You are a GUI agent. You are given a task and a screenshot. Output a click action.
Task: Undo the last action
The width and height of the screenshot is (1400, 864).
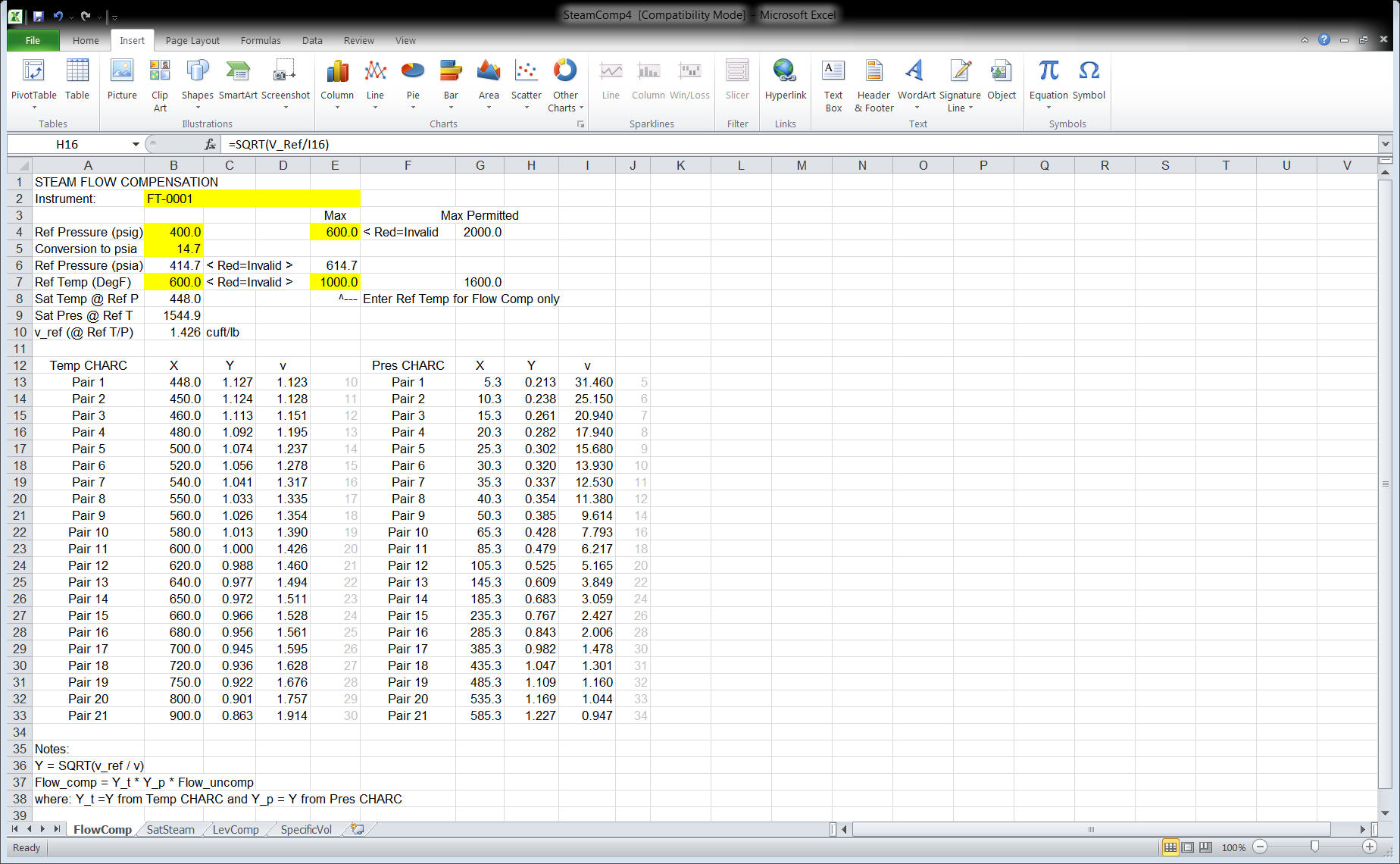tap(58, 16)
